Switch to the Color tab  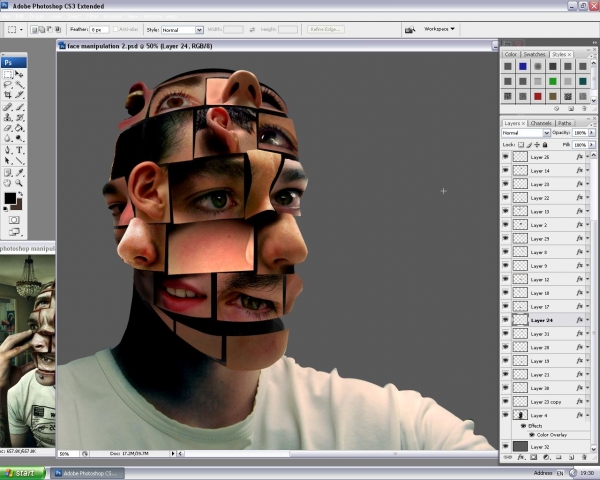[510, 54]
